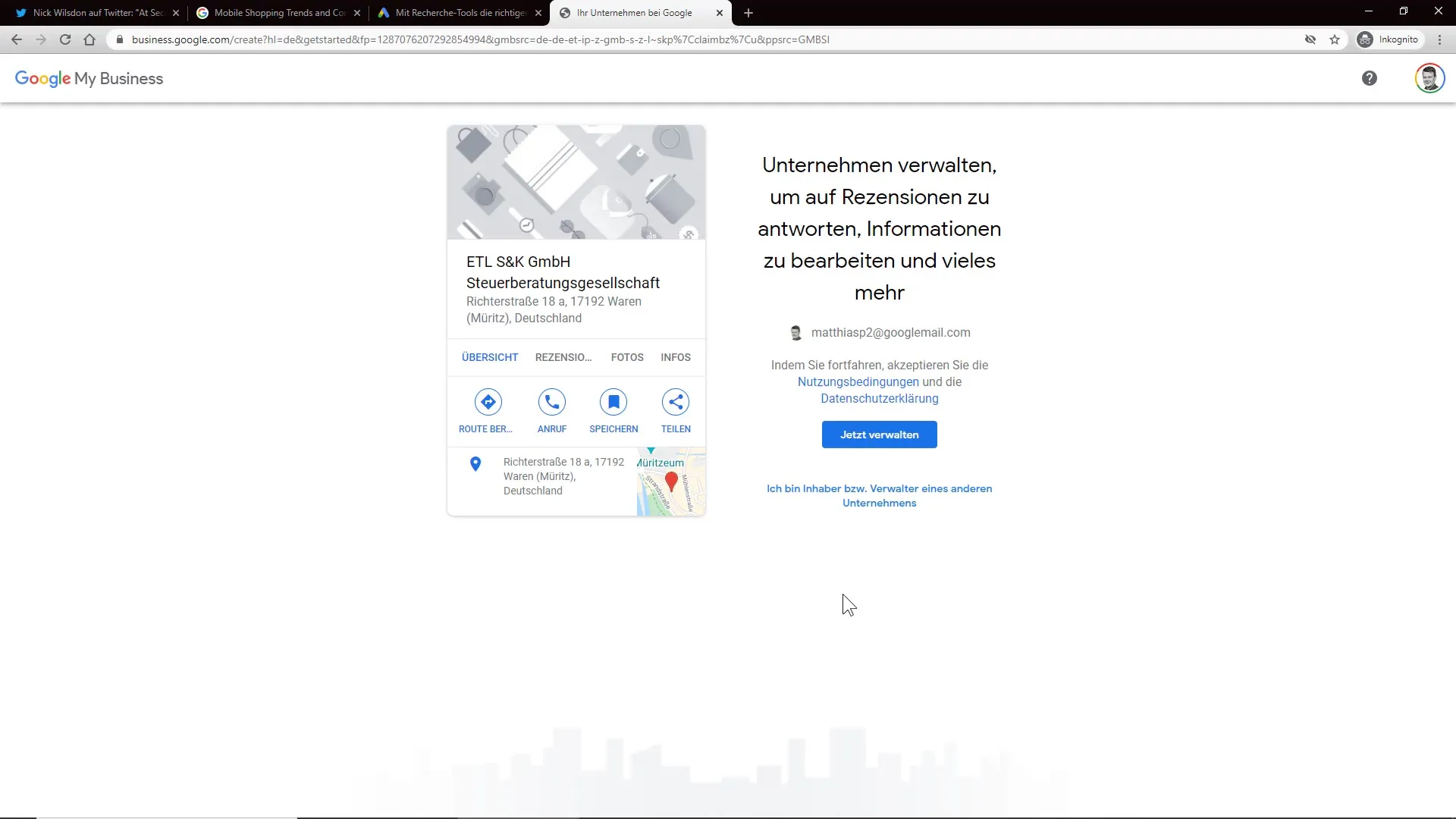Screen dimensions: 1456x819
Task: Open a new tab with plus button
Action: pos(748,13)
